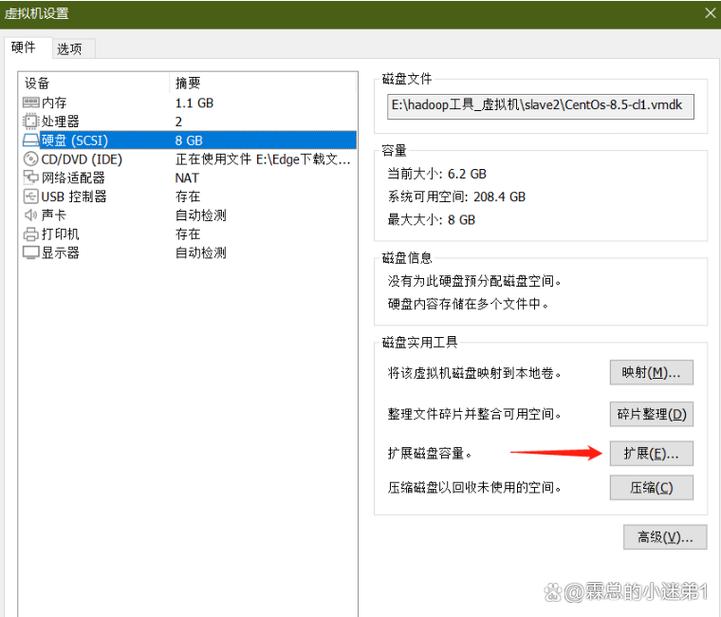Screen dimensions: 721x617
Task: Select the network adapter (网络适配器) icon
Action: coord(31,177)
